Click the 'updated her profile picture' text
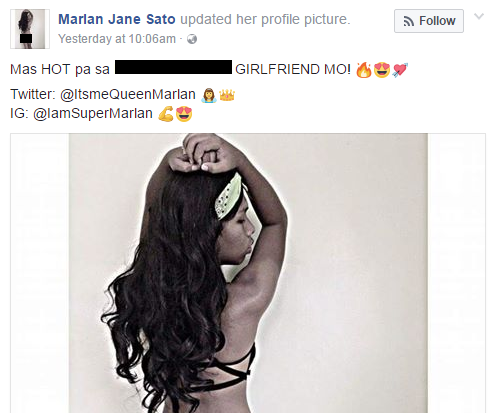Viewport: 490px width, 413px height. (x=265, y=19)
